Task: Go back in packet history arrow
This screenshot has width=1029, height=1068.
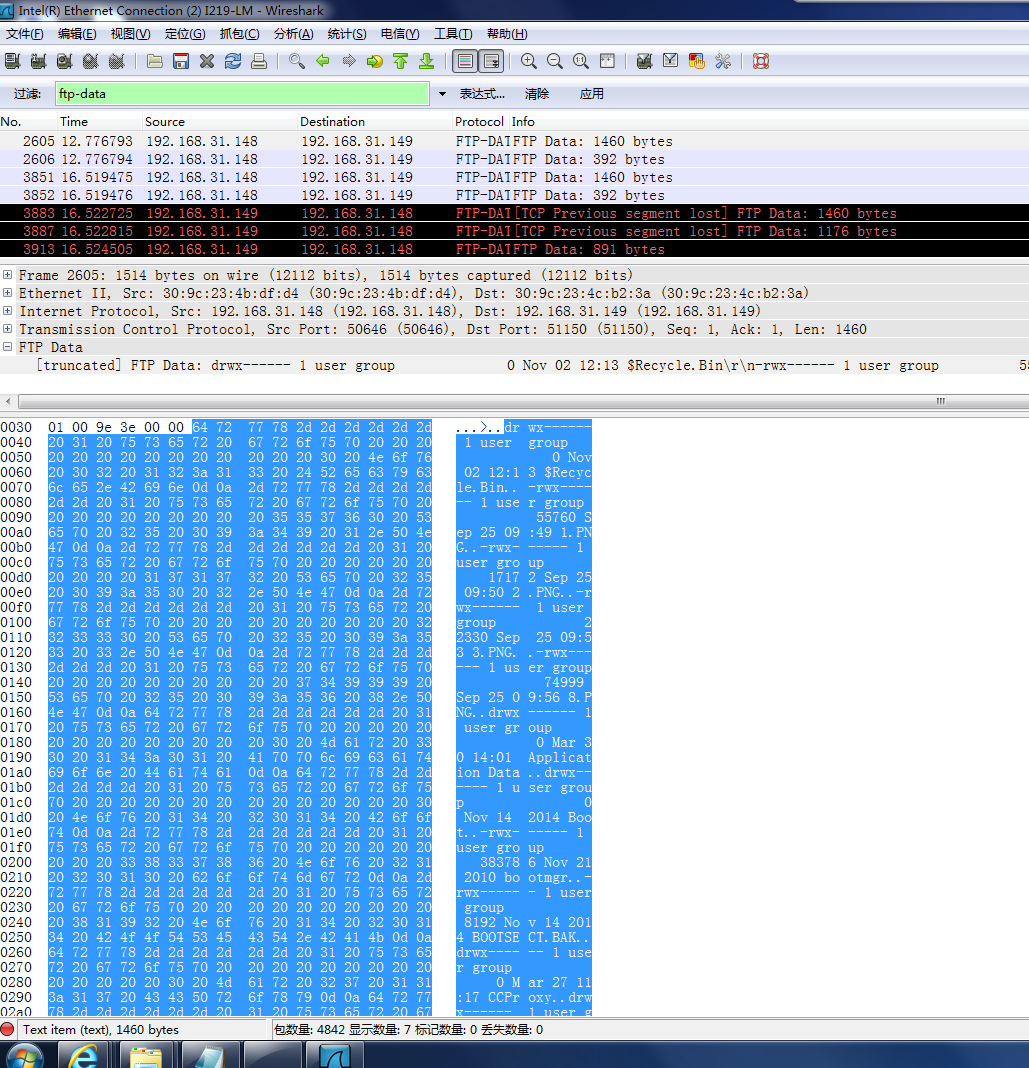Action: (x=323, y=61)
